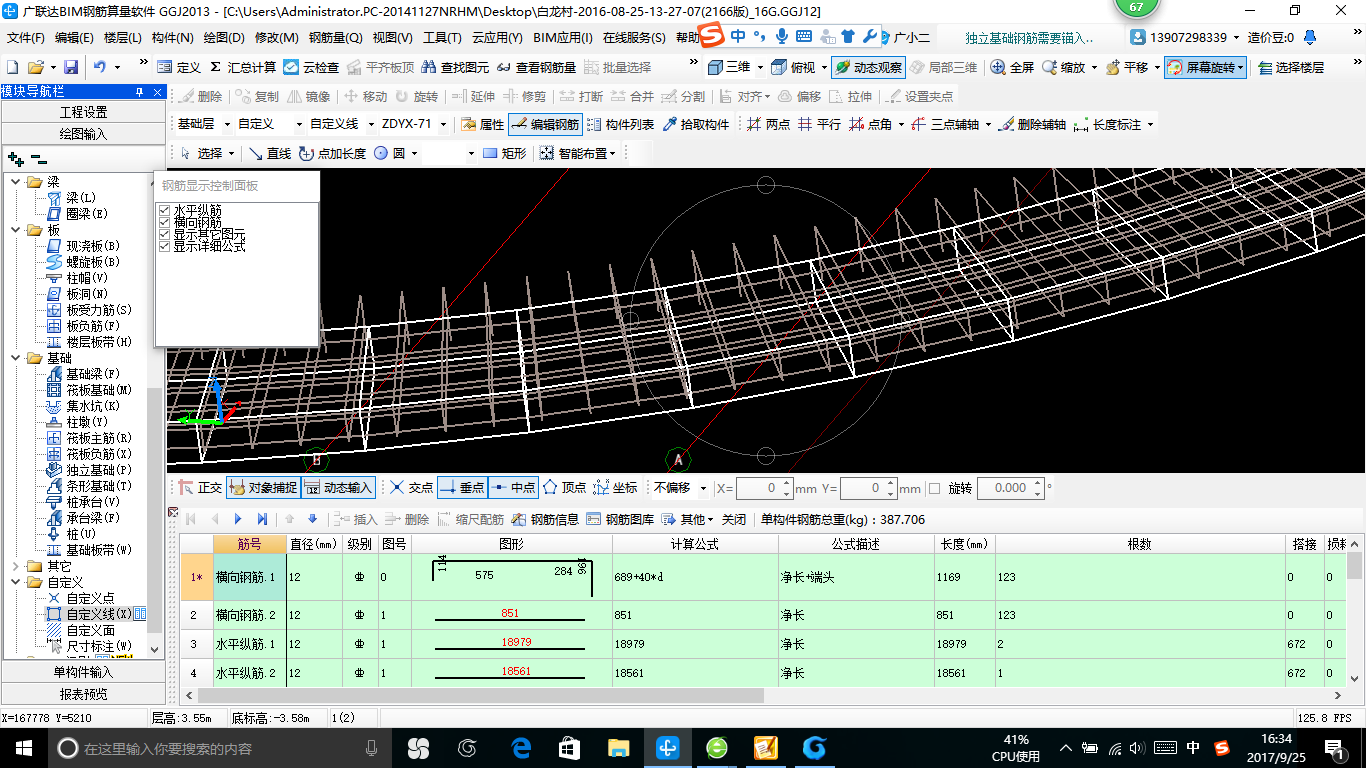1366x768 pixels.
Task: Activate 动态观察 dynamic orbit tool
Action: (868, 68)
